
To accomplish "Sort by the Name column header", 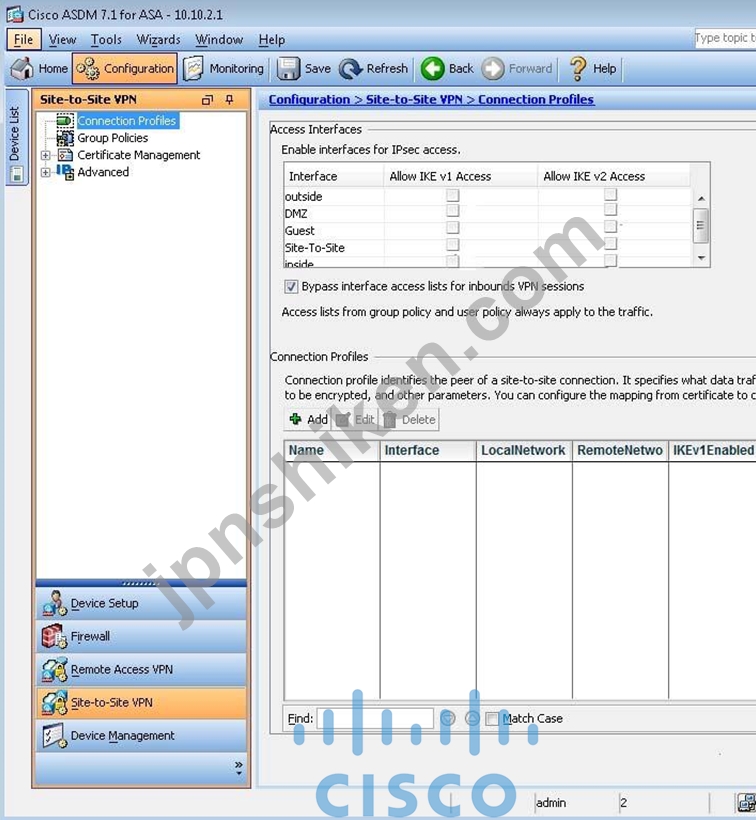I will click(x=332, y=450).
